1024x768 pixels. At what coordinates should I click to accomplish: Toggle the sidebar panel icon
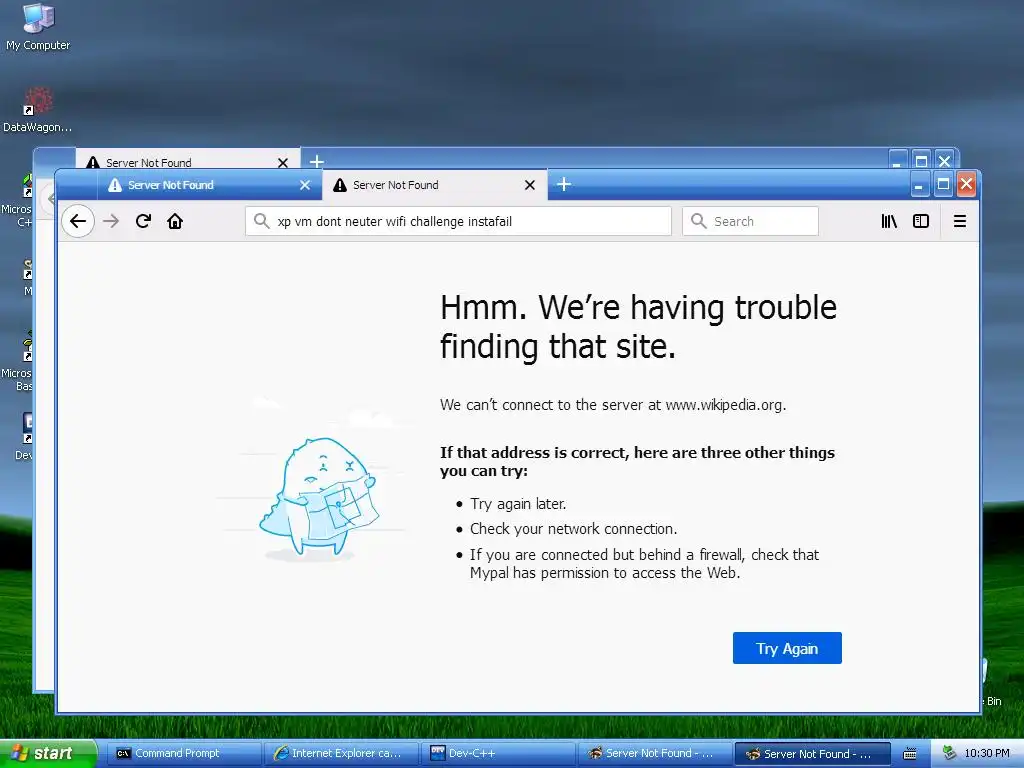click(x=921, y=221)
